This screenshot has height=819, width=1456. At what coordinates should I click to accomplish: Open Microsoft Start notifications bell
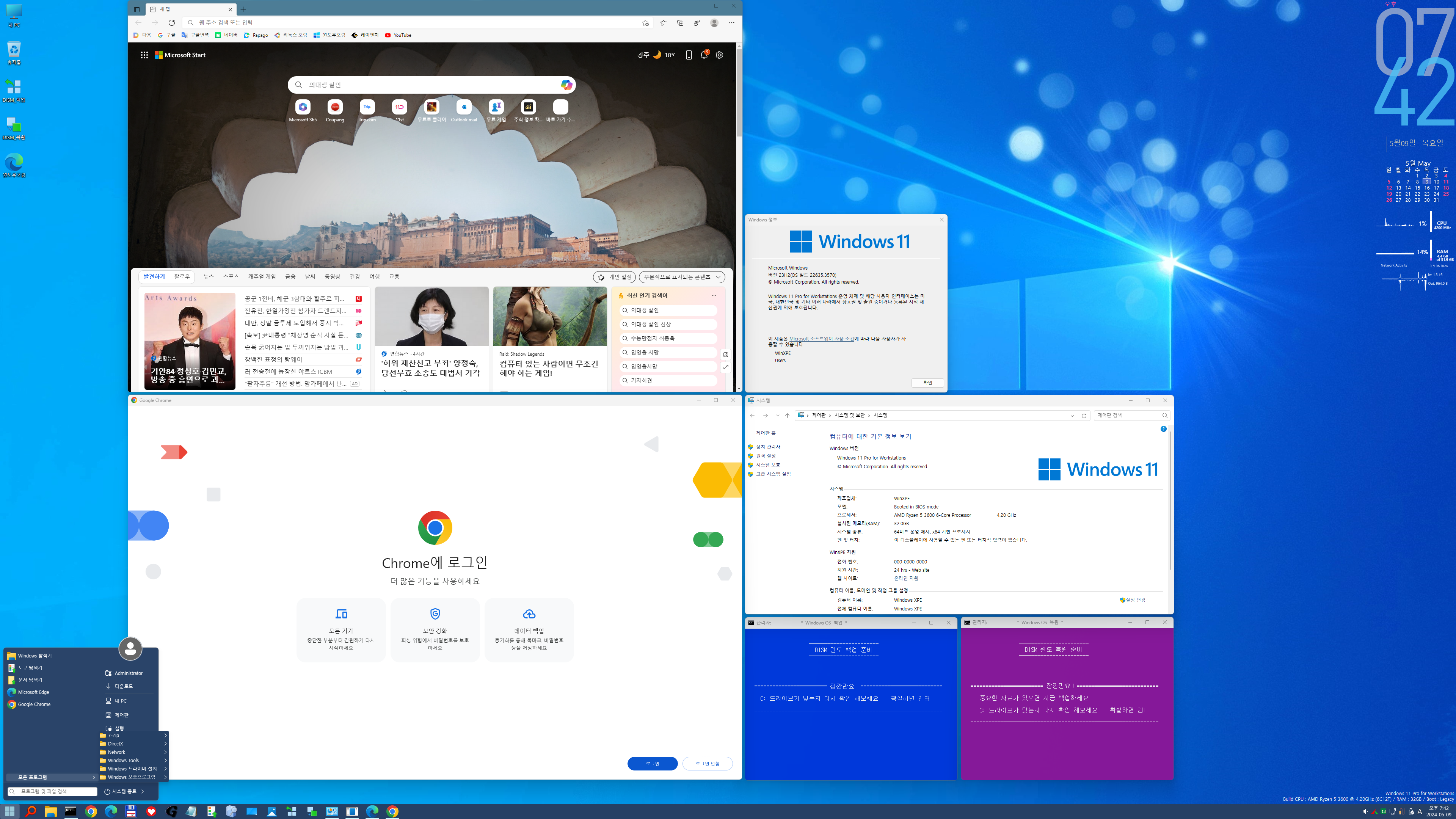(x=704, y=55)
